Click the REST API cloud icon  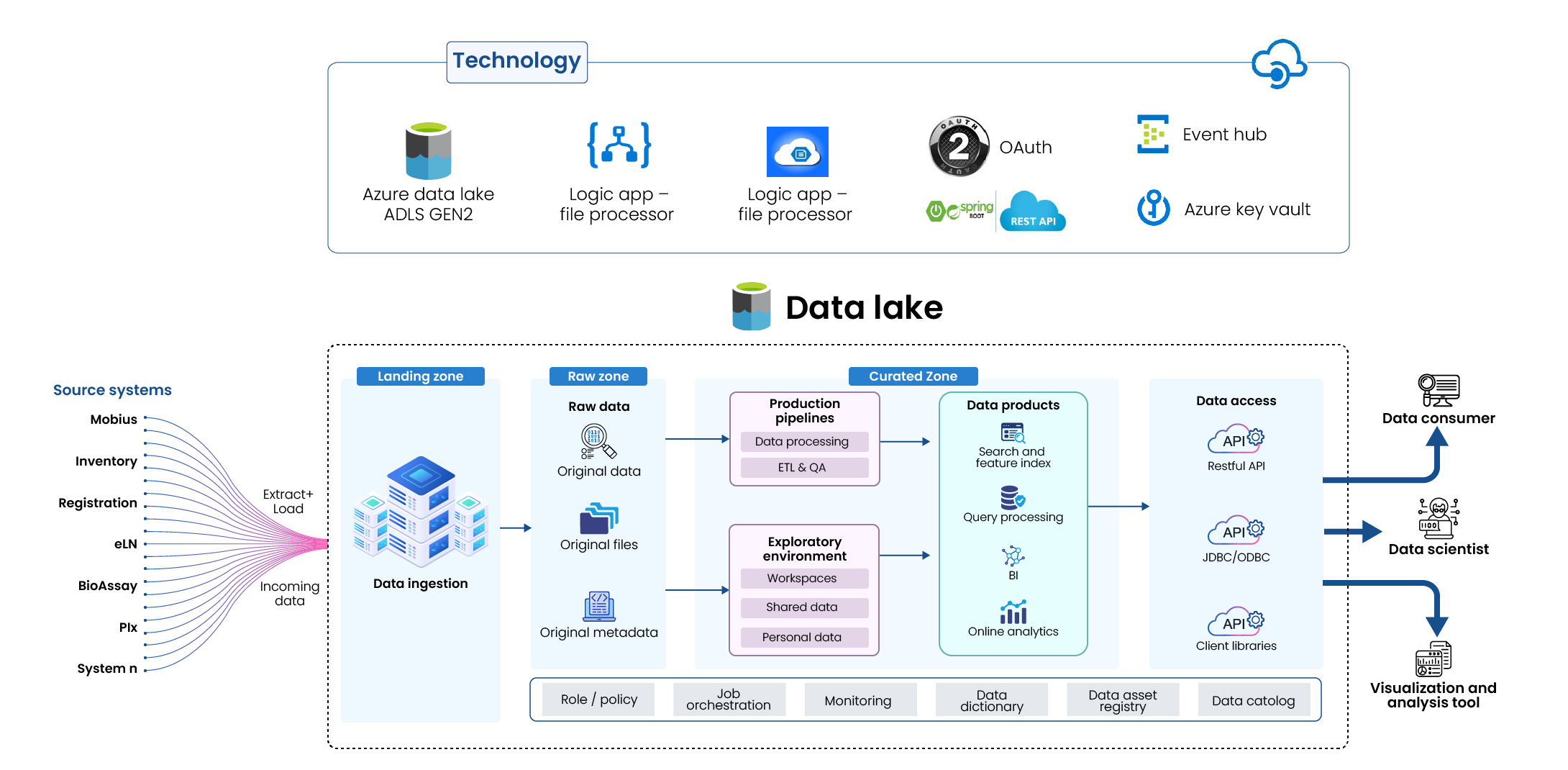pos(1033,211)
